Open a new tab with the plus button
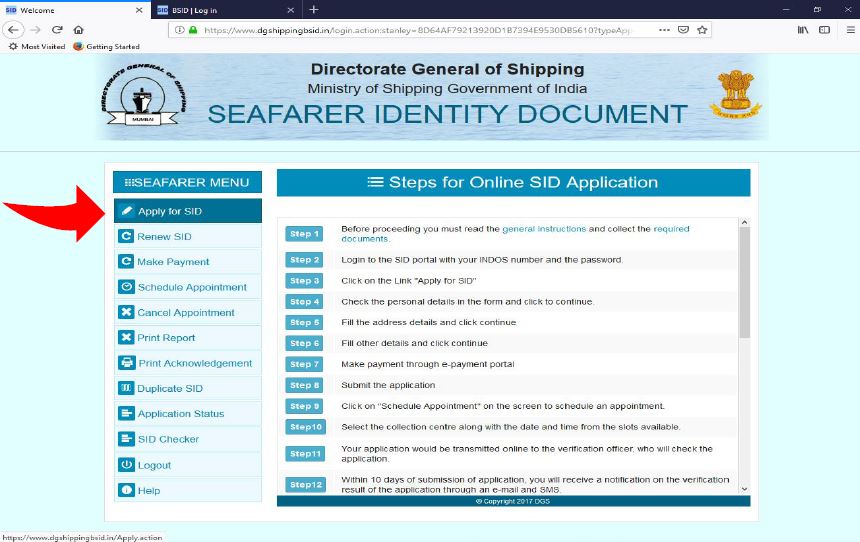The height and width of the screenshot is (542, 860). [x=314, y=9]
